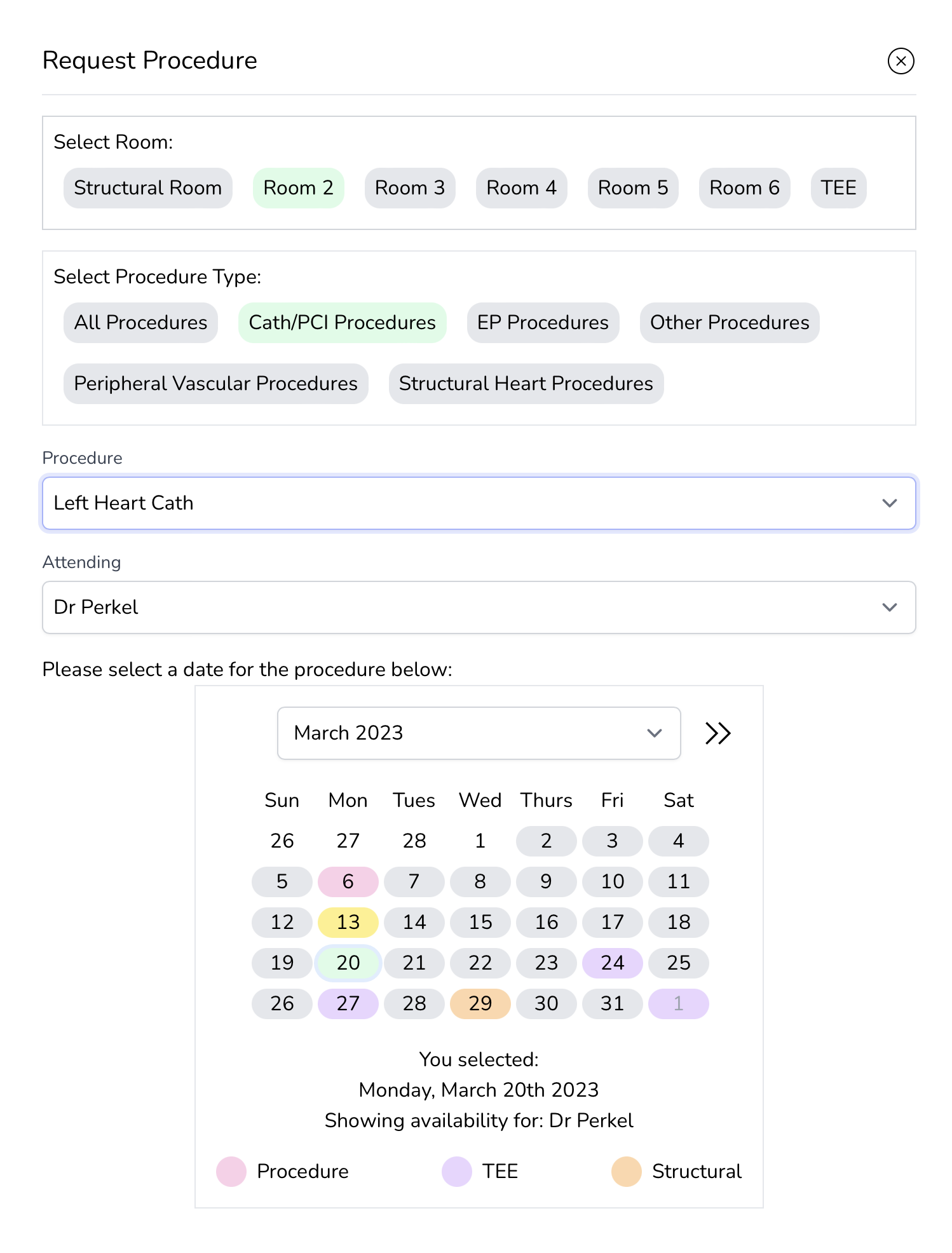Switch to EP Procedures type

coord(542,323)
